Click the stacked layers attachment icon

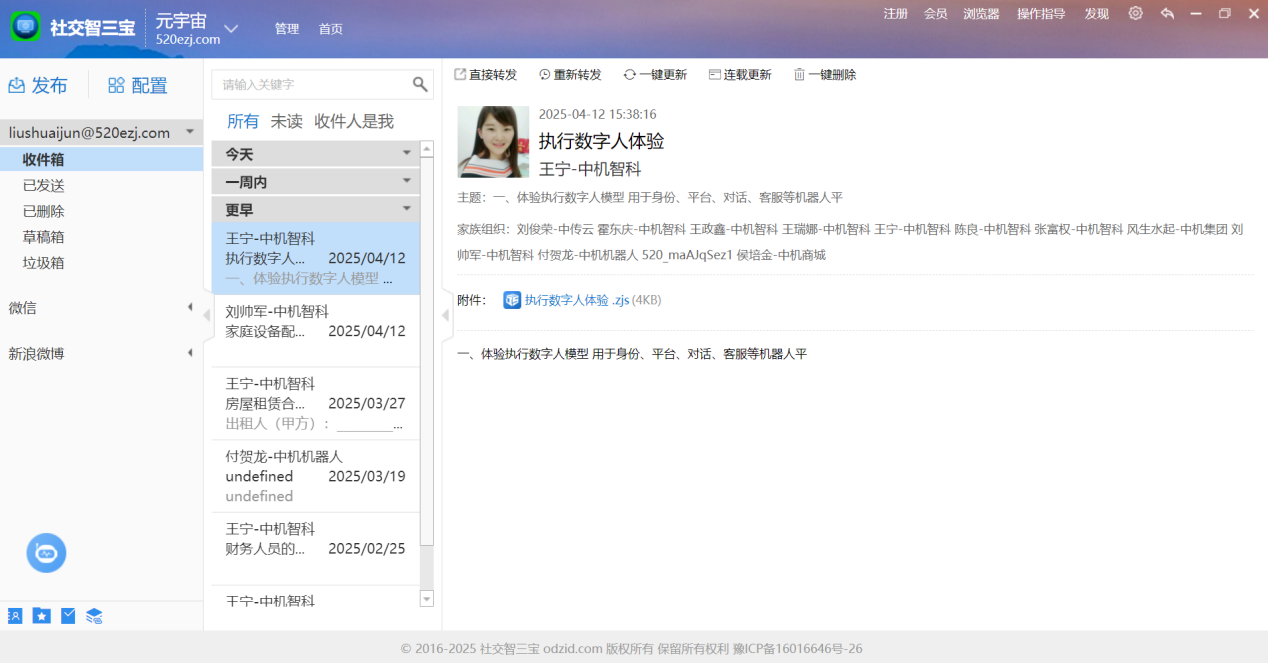(94, 616)
